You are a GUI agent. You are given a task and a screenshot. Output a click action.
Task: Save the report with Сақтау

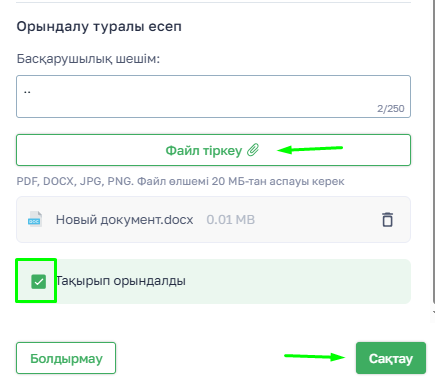(391, 358)
